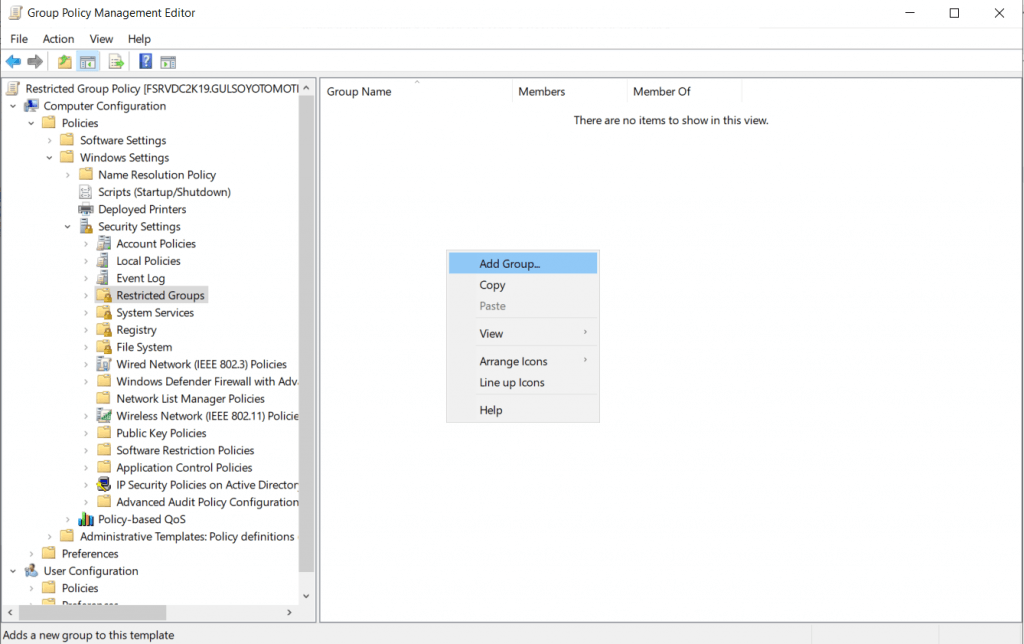Image resolution: width=1024 pixels, height=644 pixels.
Task: Choose Add Group from context menu
Action: pos(509,264)
